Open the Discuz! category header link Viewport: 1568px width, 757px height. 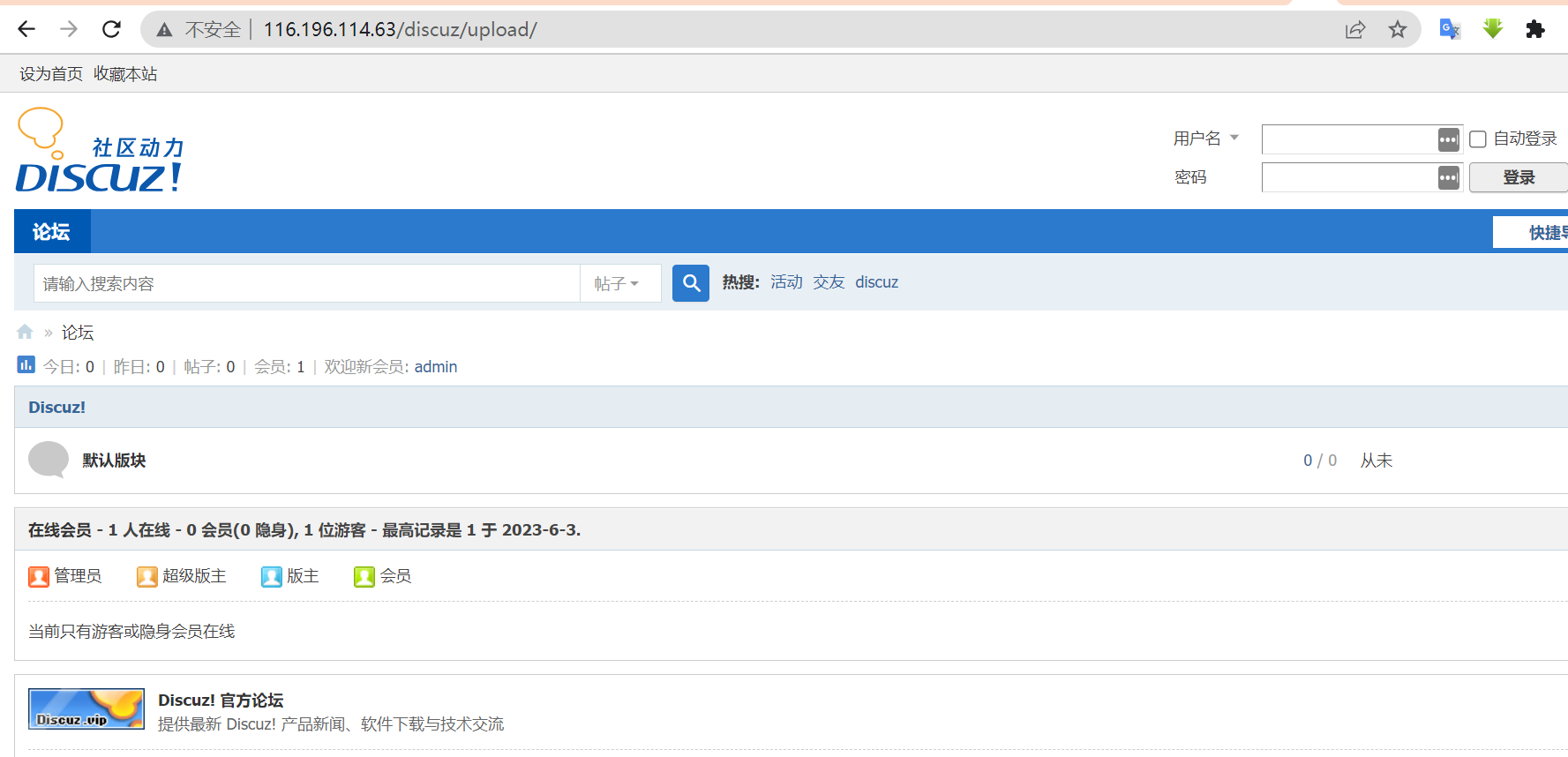click(x=57, y=408)
